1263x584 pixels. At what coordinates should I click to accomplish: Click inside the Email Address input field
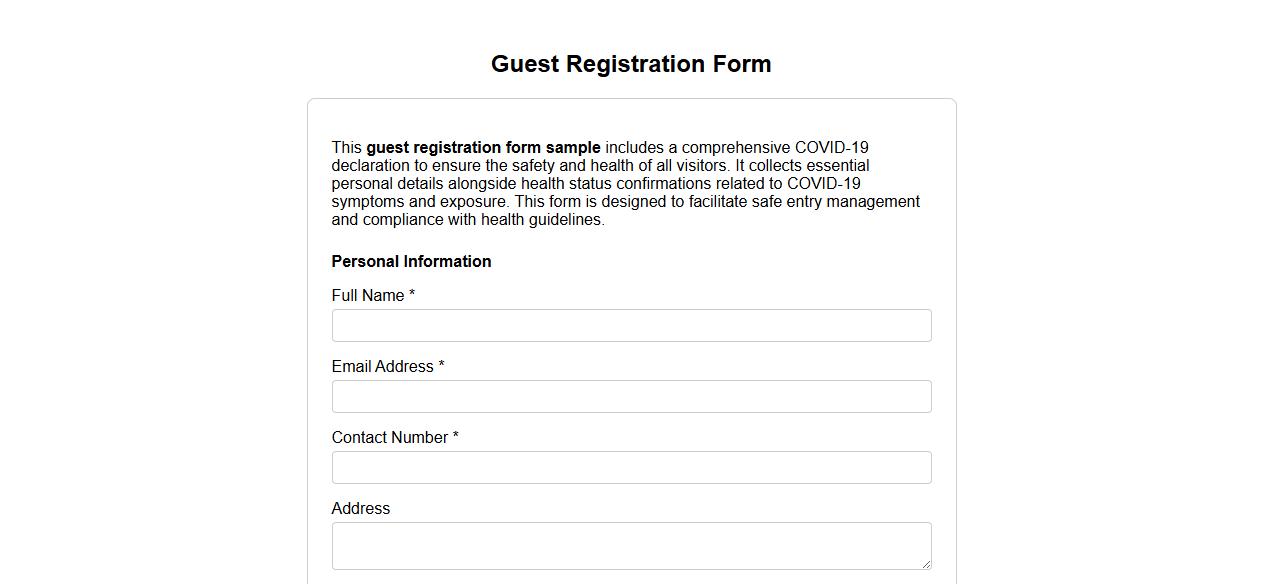630,396
